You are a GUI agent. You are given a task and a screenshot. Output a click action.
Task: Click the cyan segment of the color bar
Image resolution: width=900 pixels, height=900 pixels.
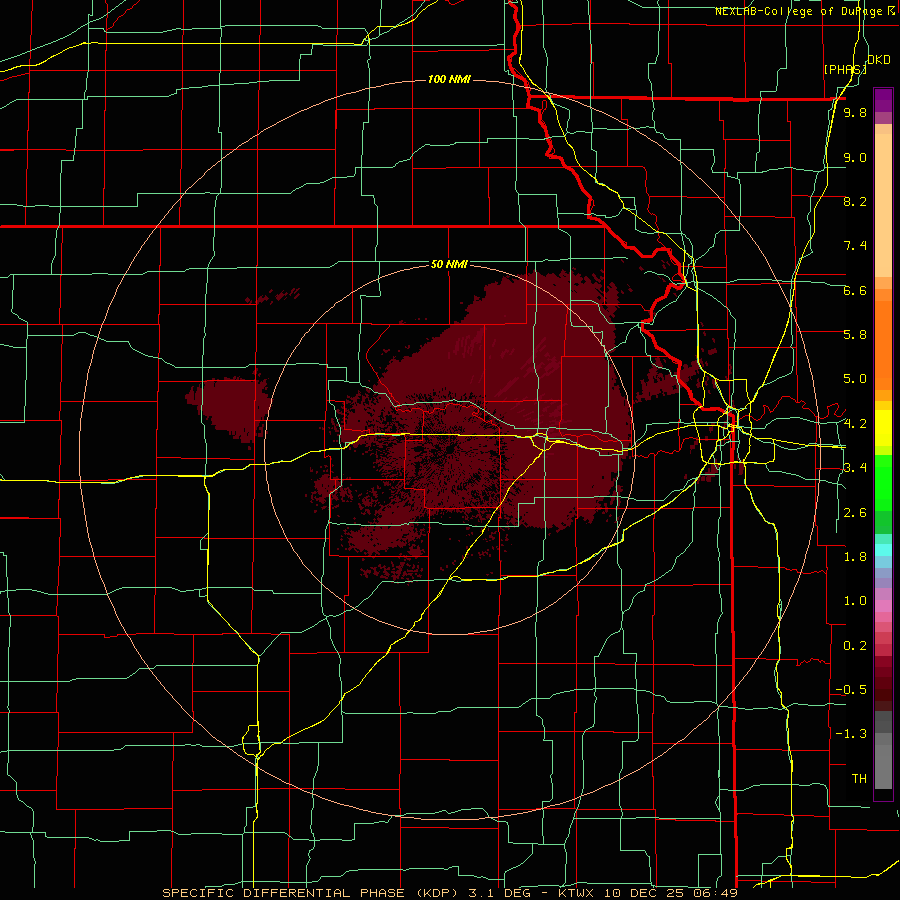click(883, 550)
